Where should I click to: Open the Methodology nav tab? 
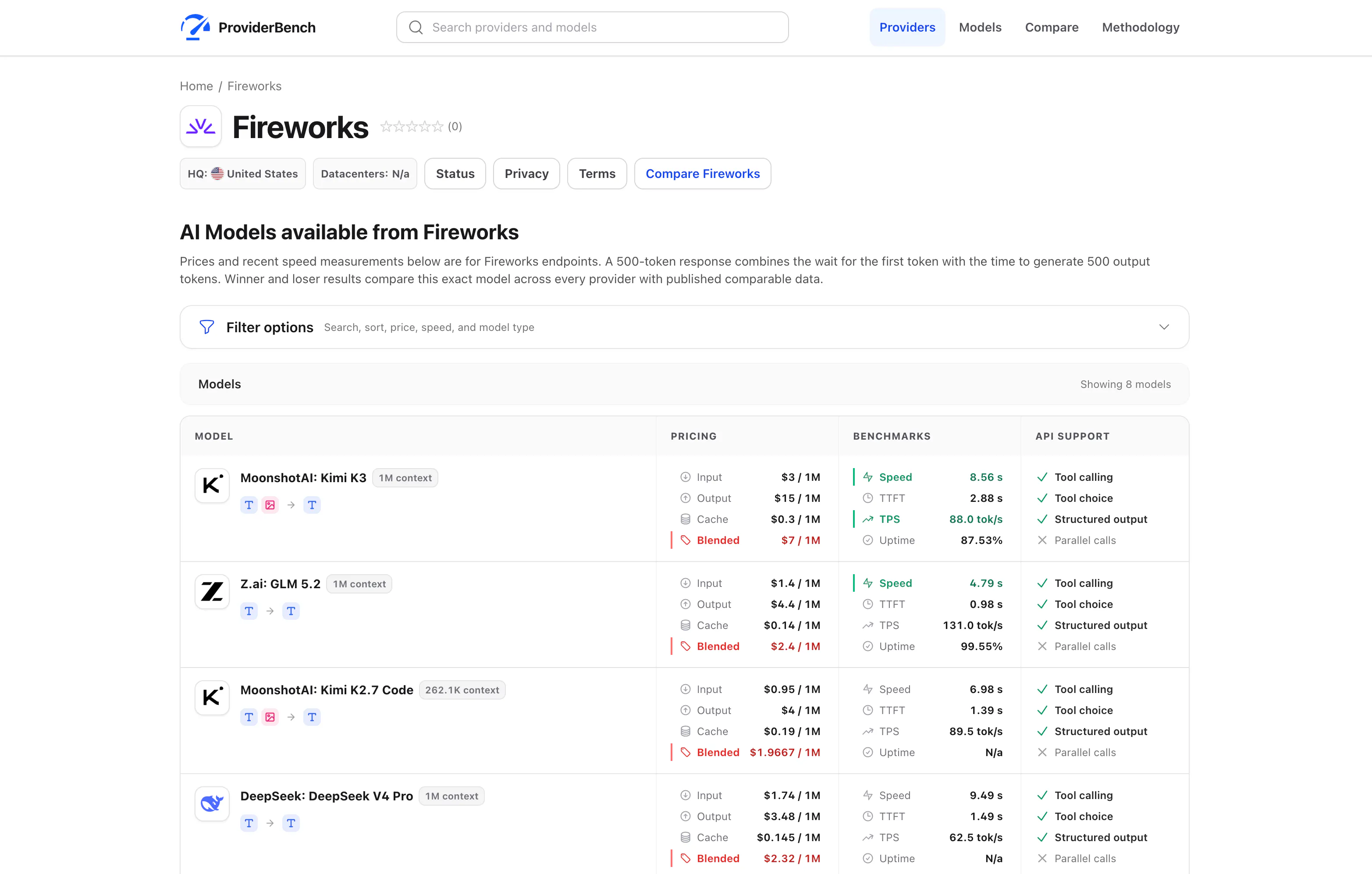(x=1141, y=27)
